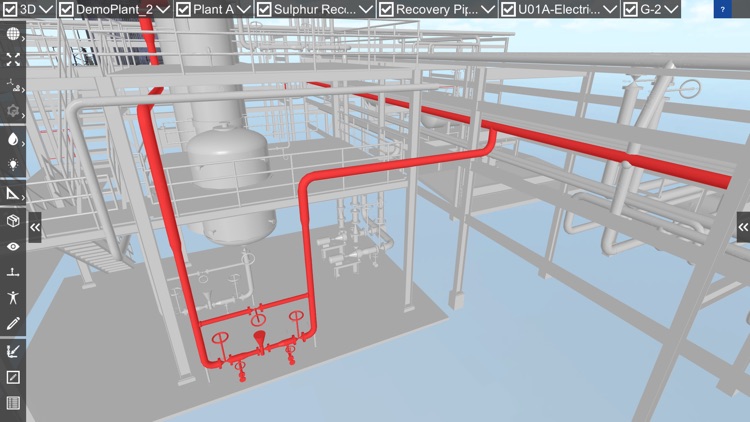Select the Plant A breadcrumb label
This screenshot has height=422, width=750.
coord(213,9)
